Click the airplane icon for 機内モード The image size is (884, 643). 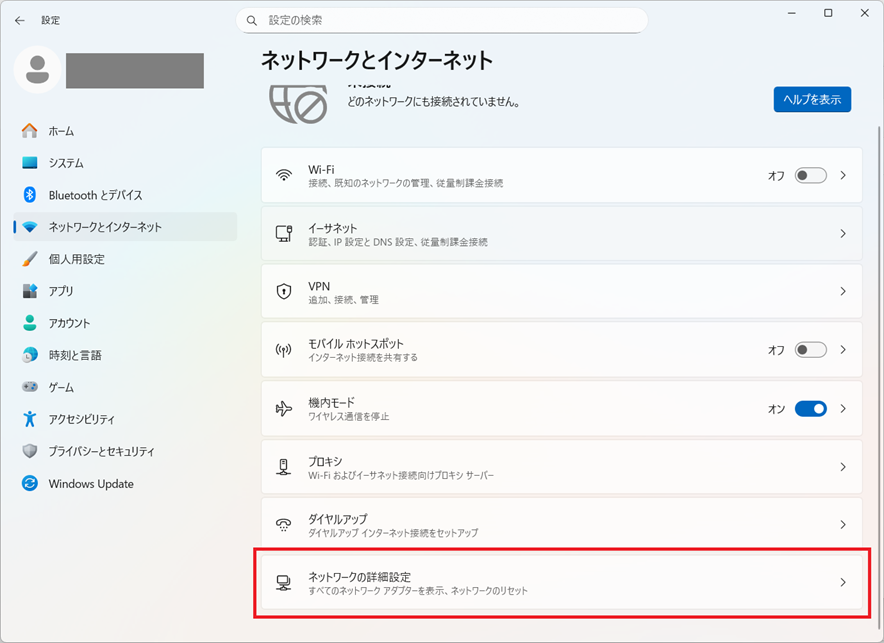[x=284, y=409]
